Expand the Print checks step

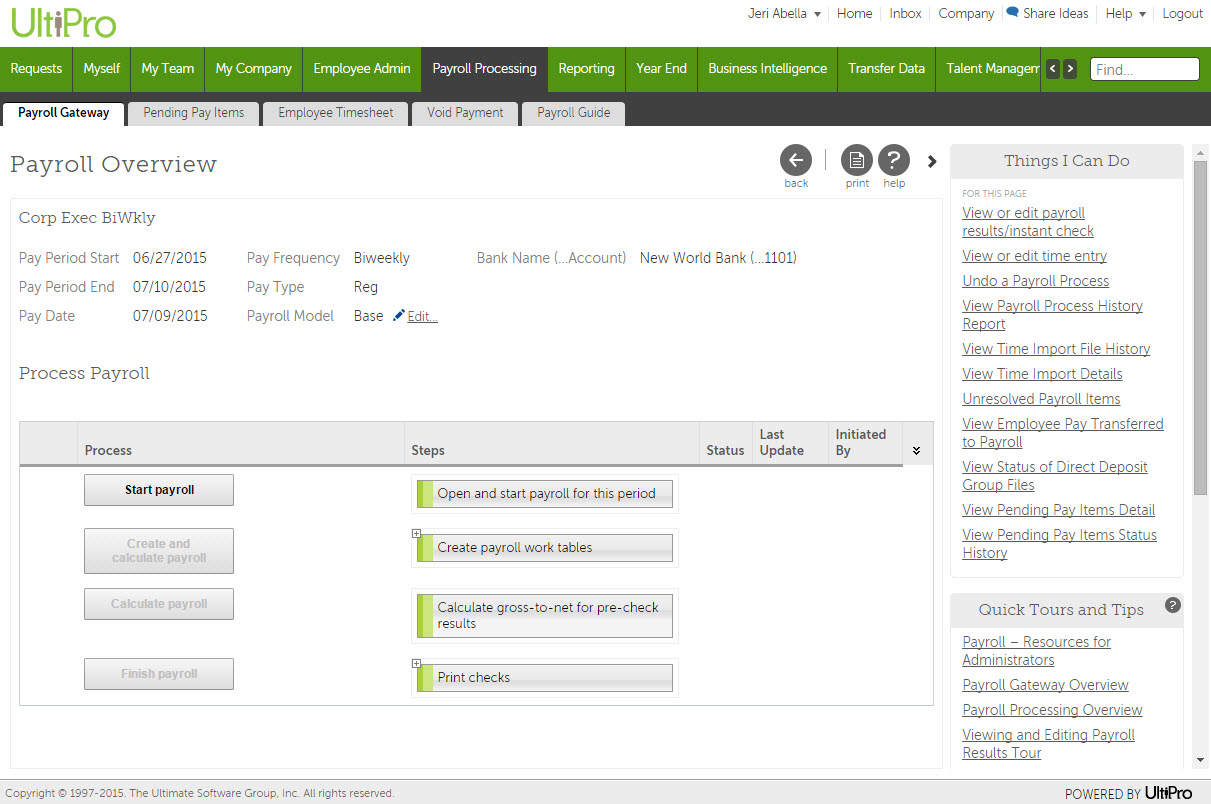tap(416, 663)
